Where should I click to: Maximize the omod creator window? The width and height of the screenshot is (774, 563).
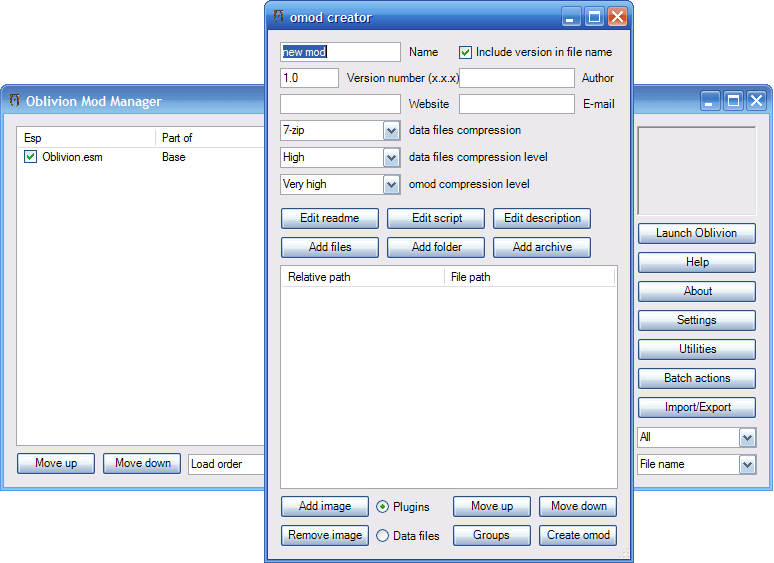(594, 17)
